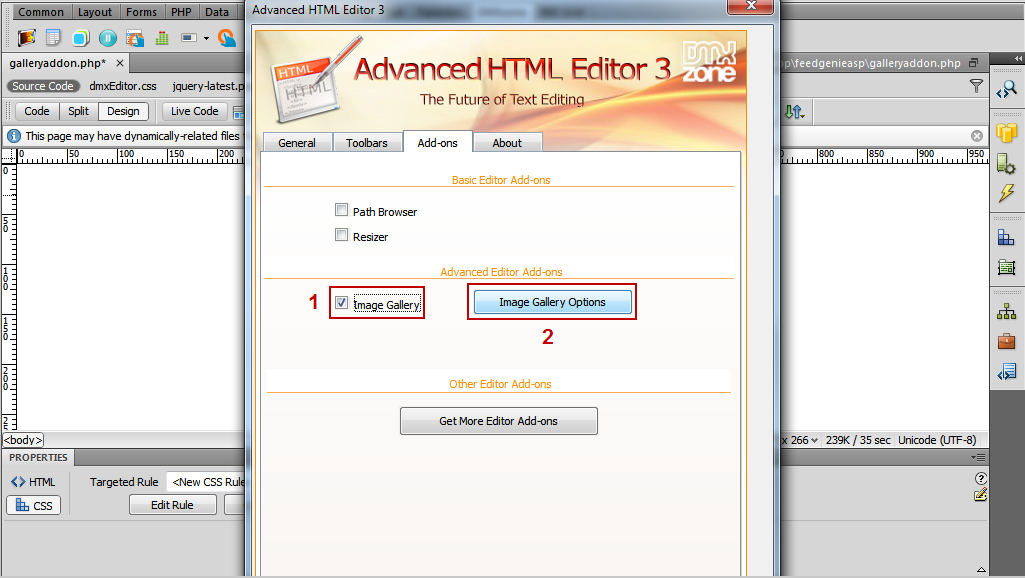Viewport: 1025px width, 578px height.
Task: Open the Databases panel yellow cylinders icon
Action: click(1007, 133)
